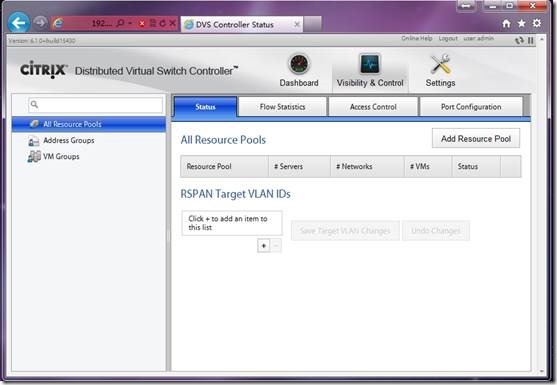Click the address bar refresh icon
This screenshot has height=385, width=557.
162,23
